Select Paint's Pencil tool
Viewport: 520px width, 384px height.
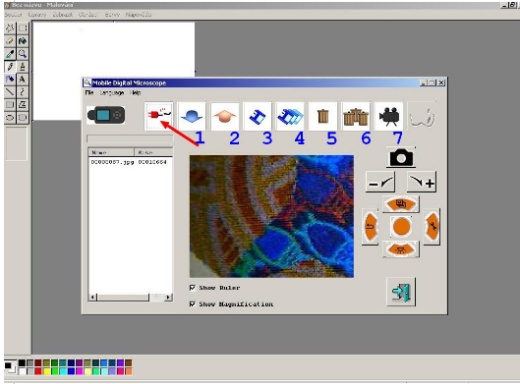point(10,66)
